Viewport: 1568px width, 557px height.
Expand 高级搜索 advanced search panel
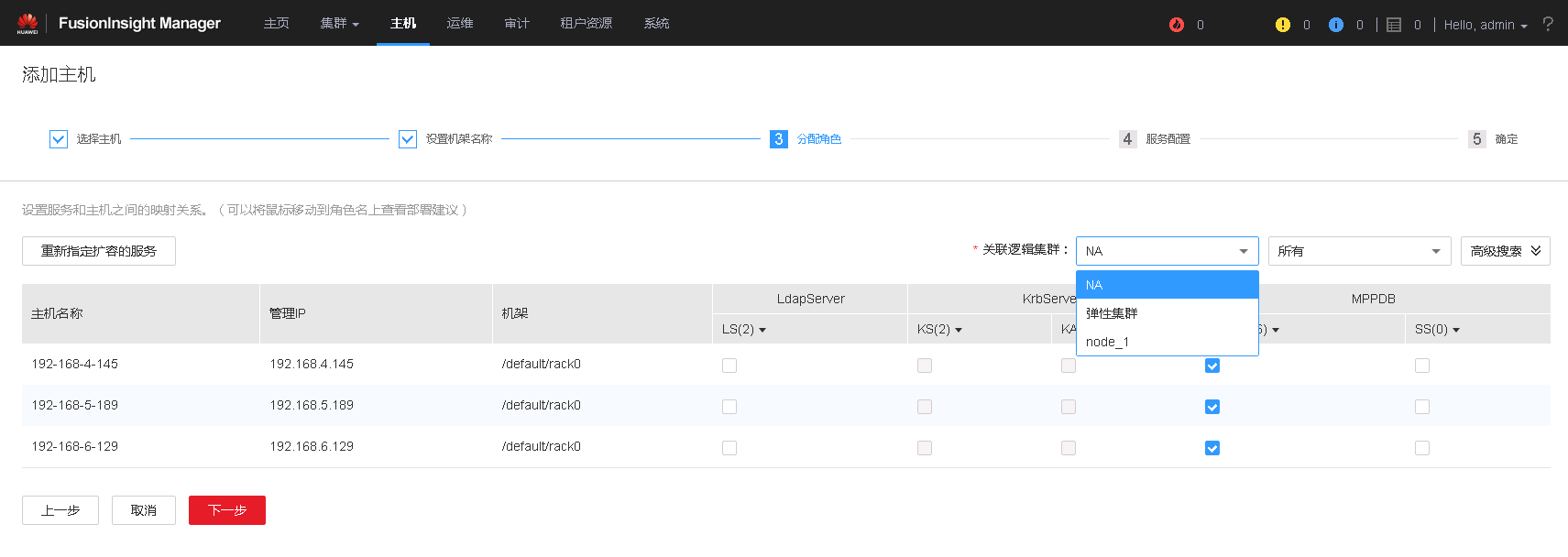pos(1505,251)
